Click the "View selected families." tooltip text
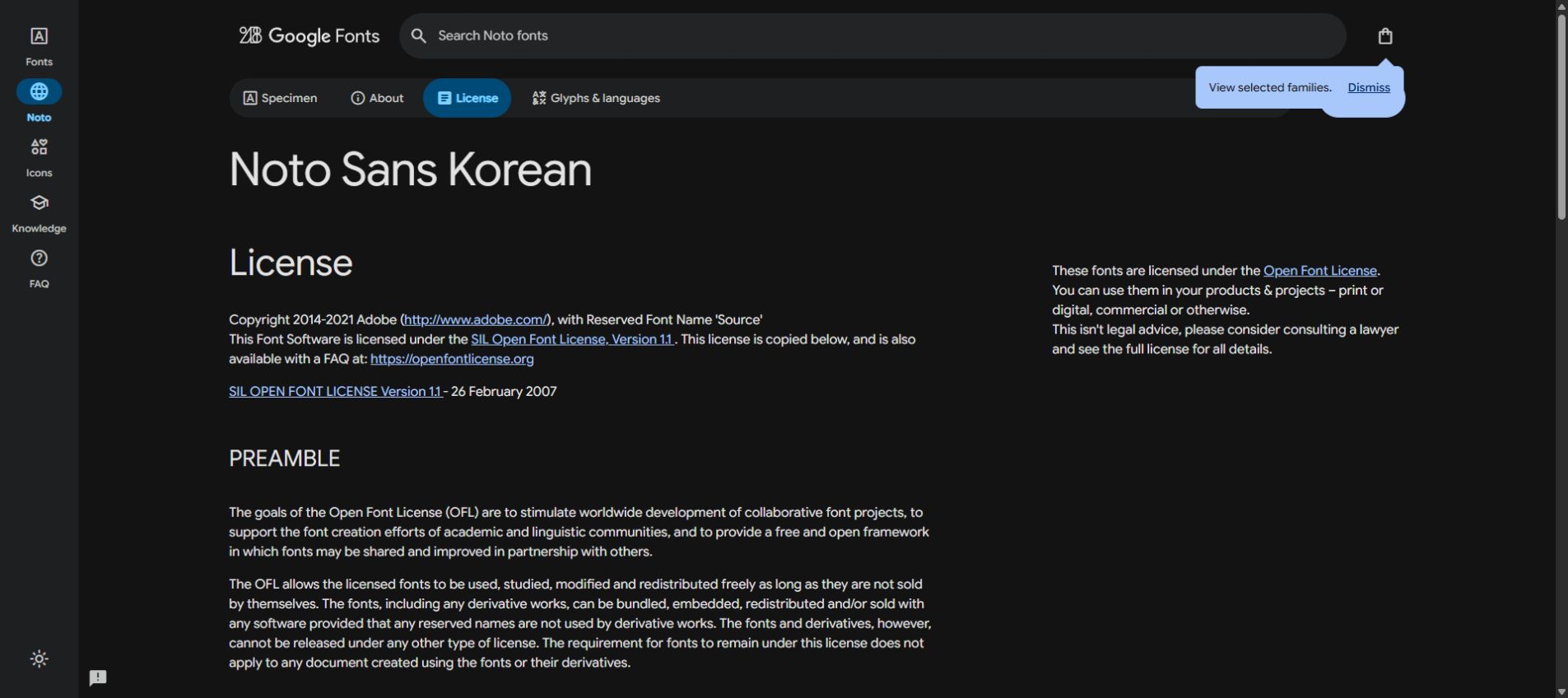 tap(1270, 87)
